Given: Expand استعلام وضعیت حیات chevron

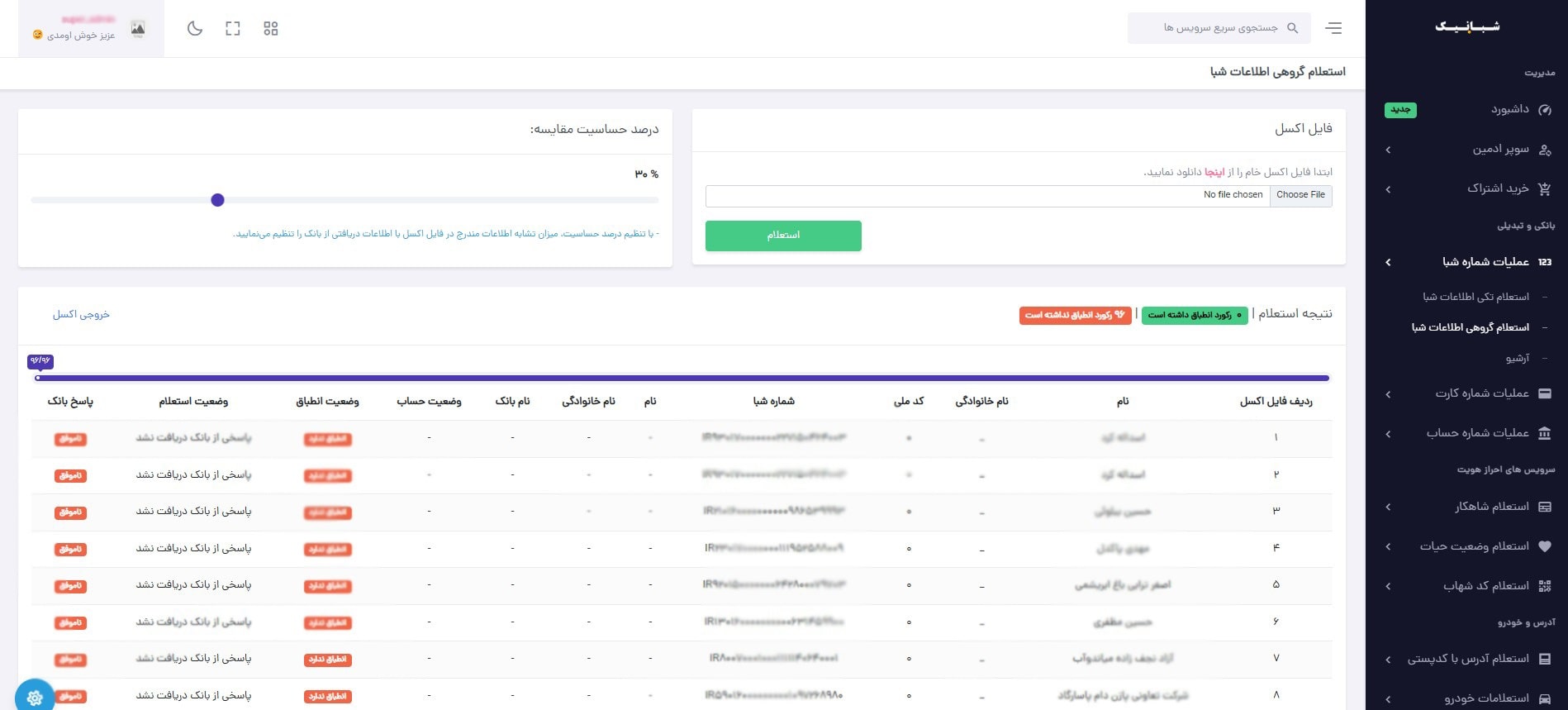Looking at the screenshot, I should (x=1388, y=546).
